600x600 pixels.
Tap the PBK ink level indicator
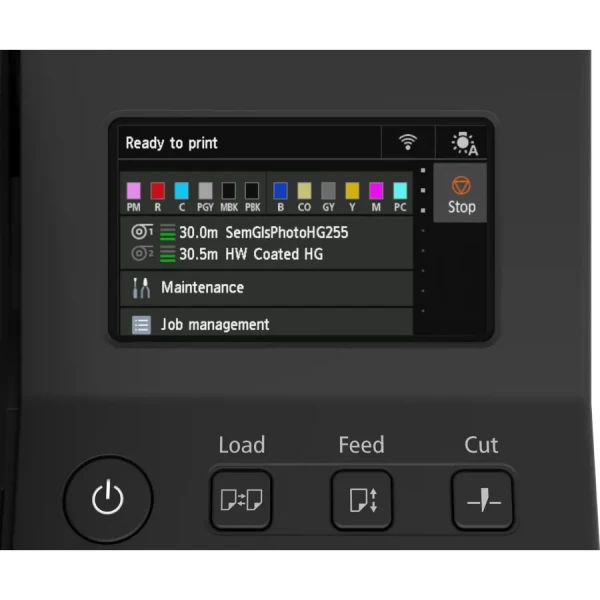[252, 191]
